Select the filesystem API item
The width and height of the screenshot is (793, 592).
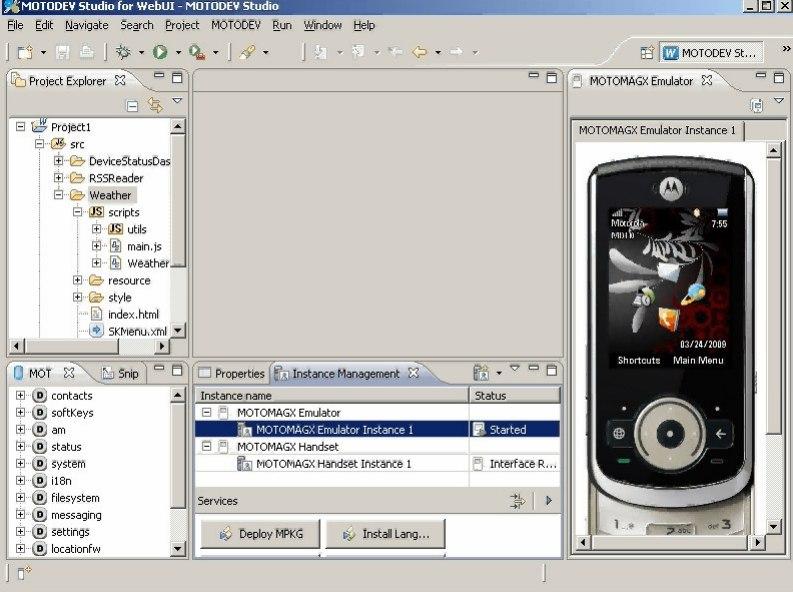pos(75,498)
